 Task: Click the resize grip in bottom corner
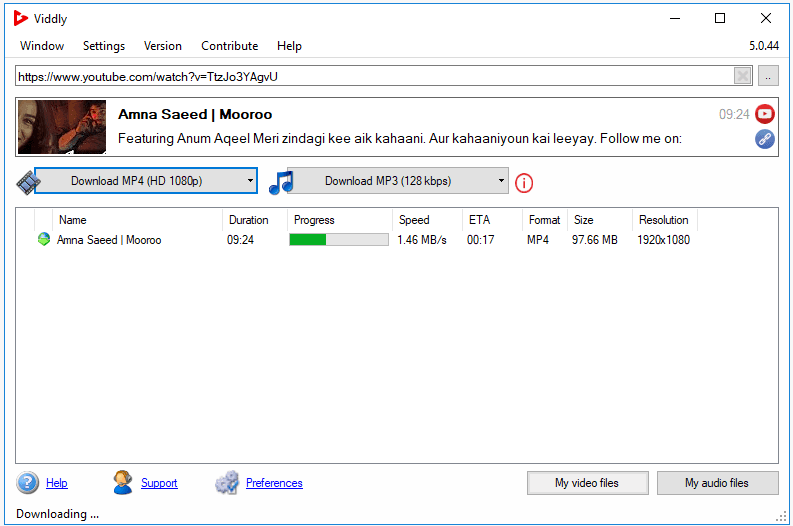781,516
